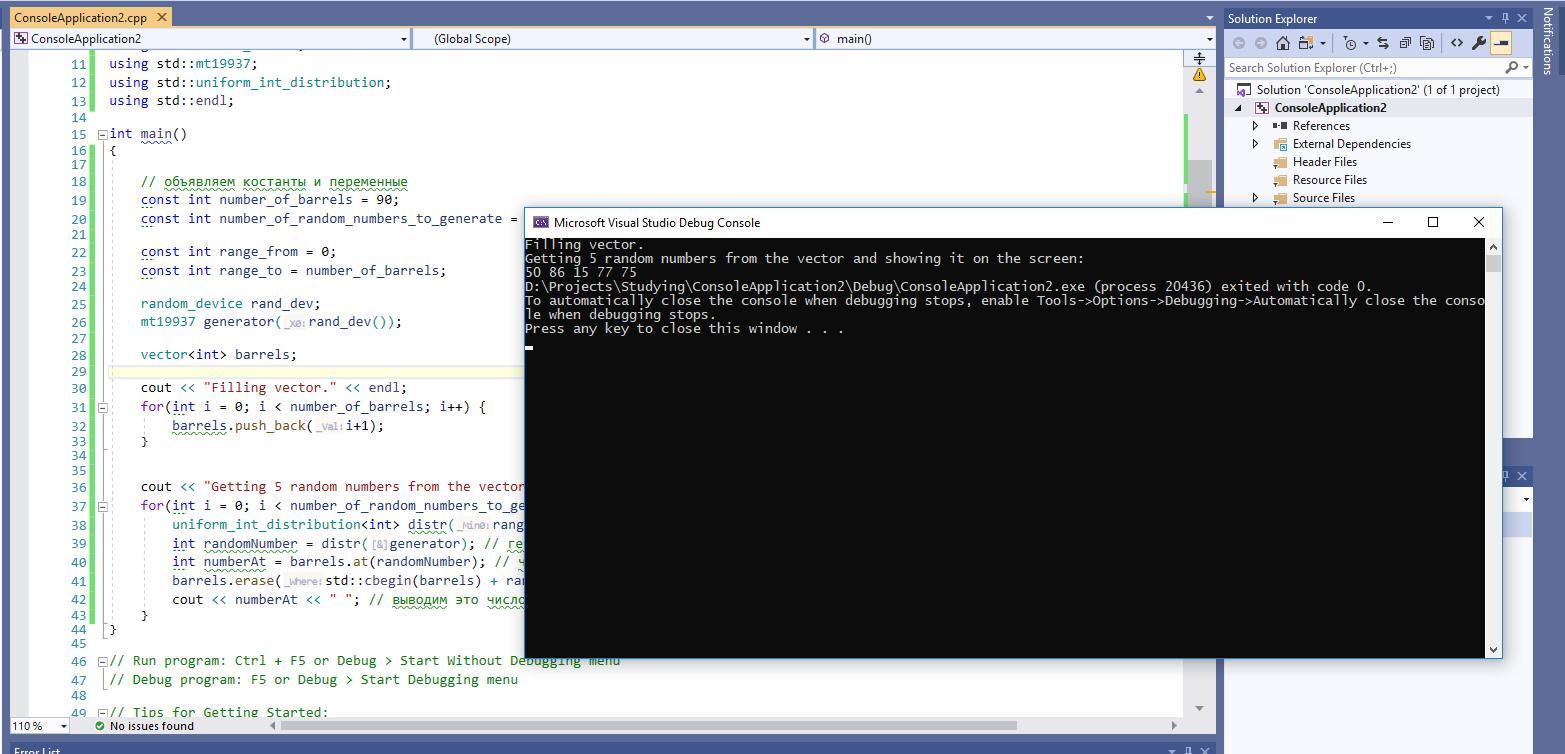Image resolution: width=1565 pixels, height=754 pixels.
Task: Click the Collapse All icon in Solution Explorer
Action: click(1405, 43)
